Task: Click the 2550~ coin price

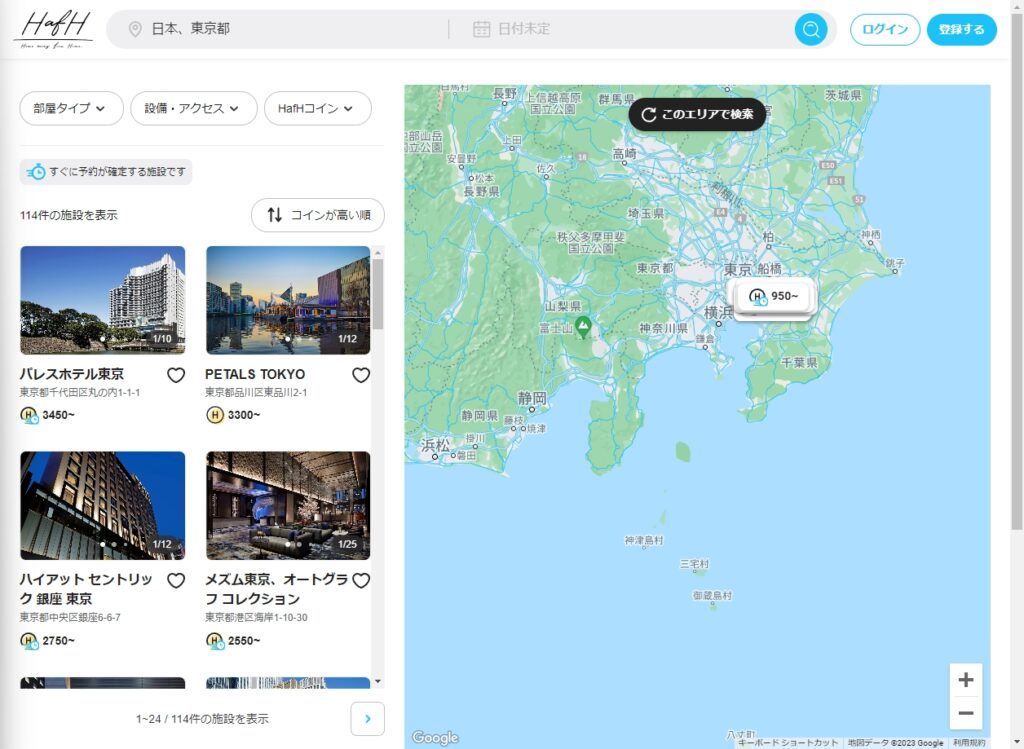Action: [x=244, y=641]
